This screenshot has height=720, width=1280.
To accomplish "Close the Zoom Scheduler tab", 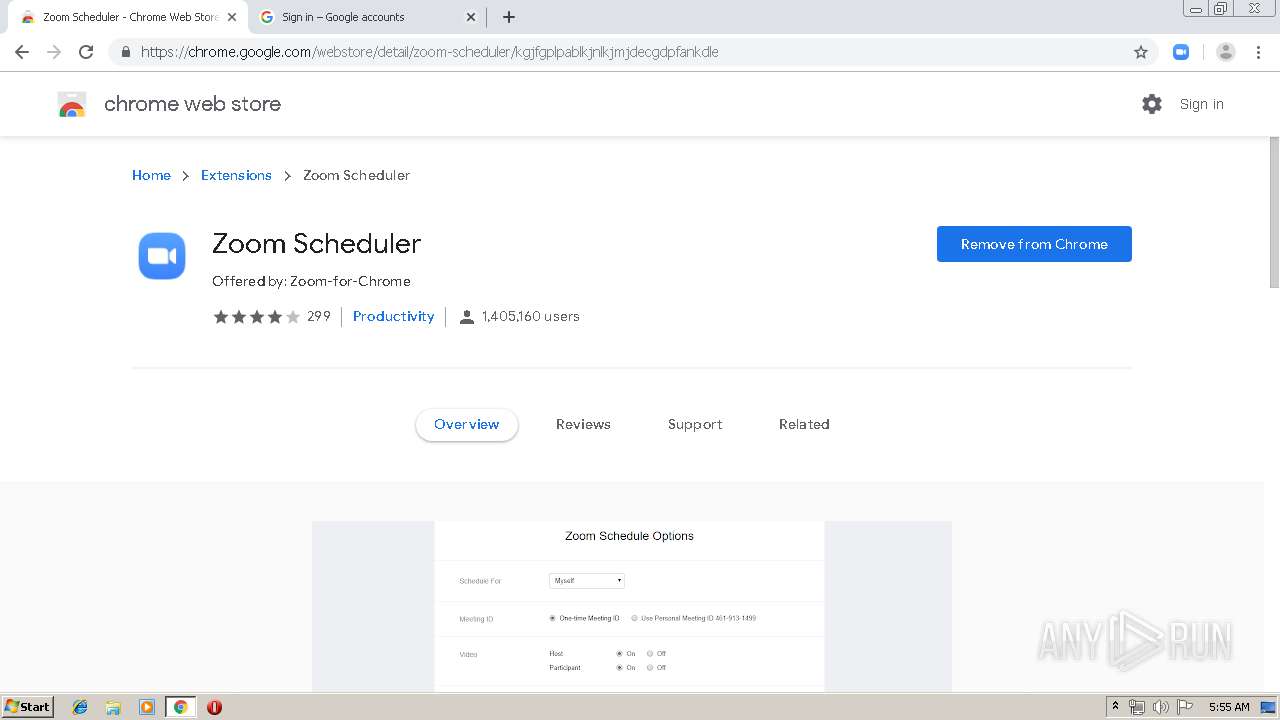I will coord(232,17).
